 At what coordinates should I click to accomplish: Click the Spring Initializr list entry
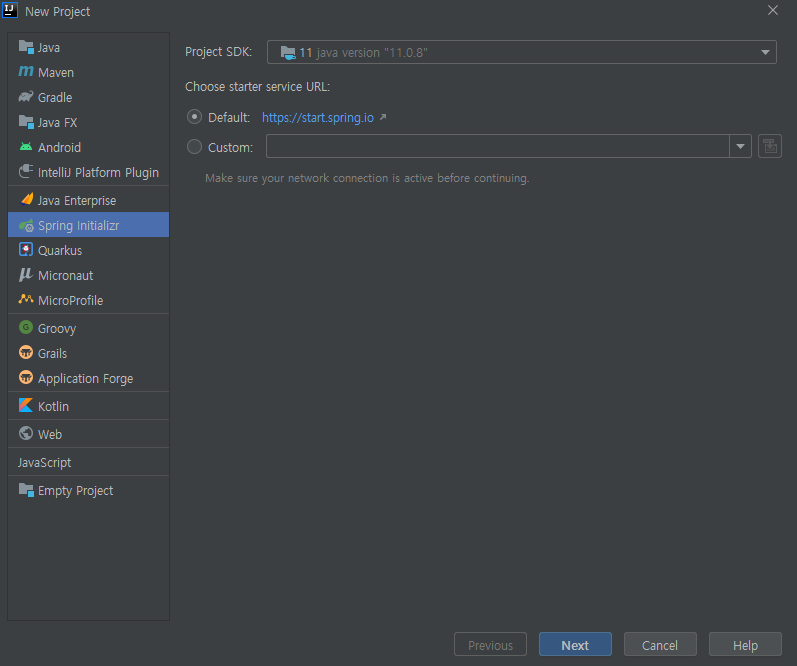click(x=88, y=225)
